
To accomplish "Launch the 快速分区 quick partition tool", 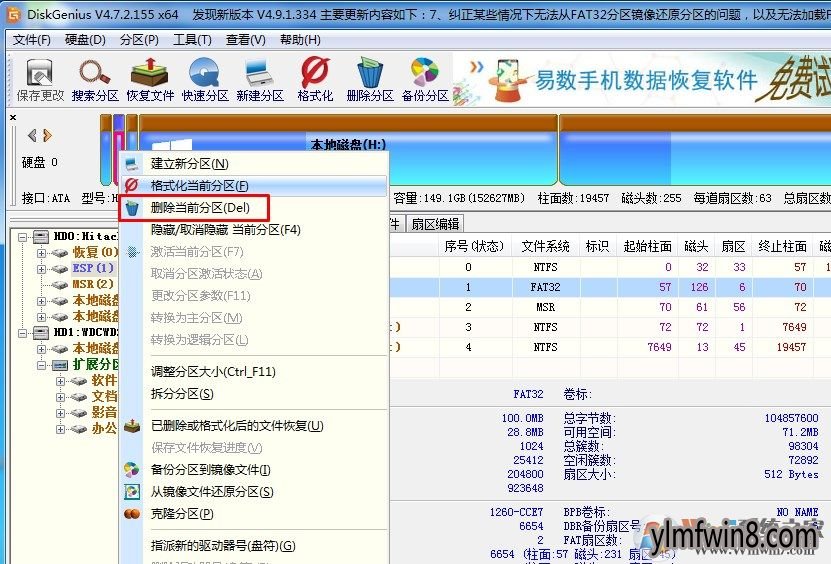I will pos(205,78).
